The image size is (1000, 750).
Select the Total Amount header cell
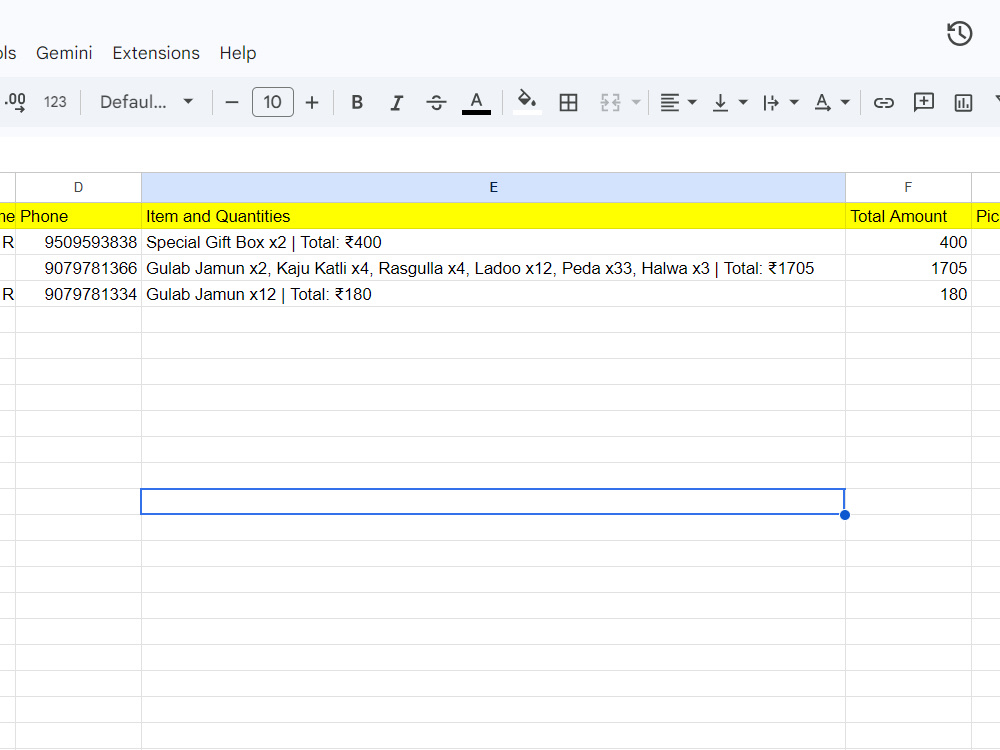[x=908, y=216]
